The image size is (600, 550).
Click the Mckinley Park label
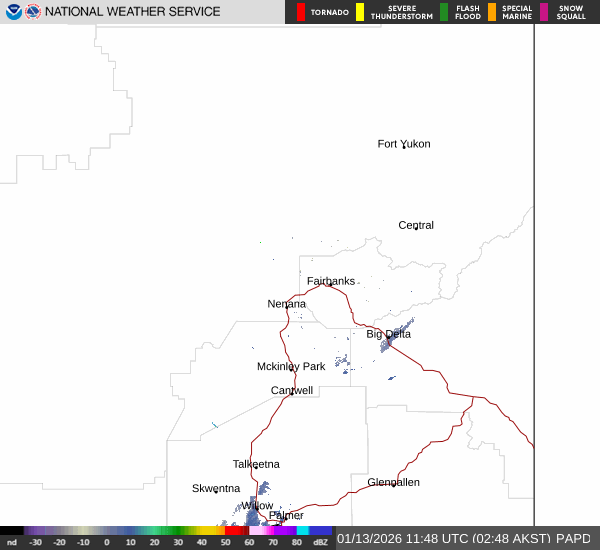tap(291, 366)
